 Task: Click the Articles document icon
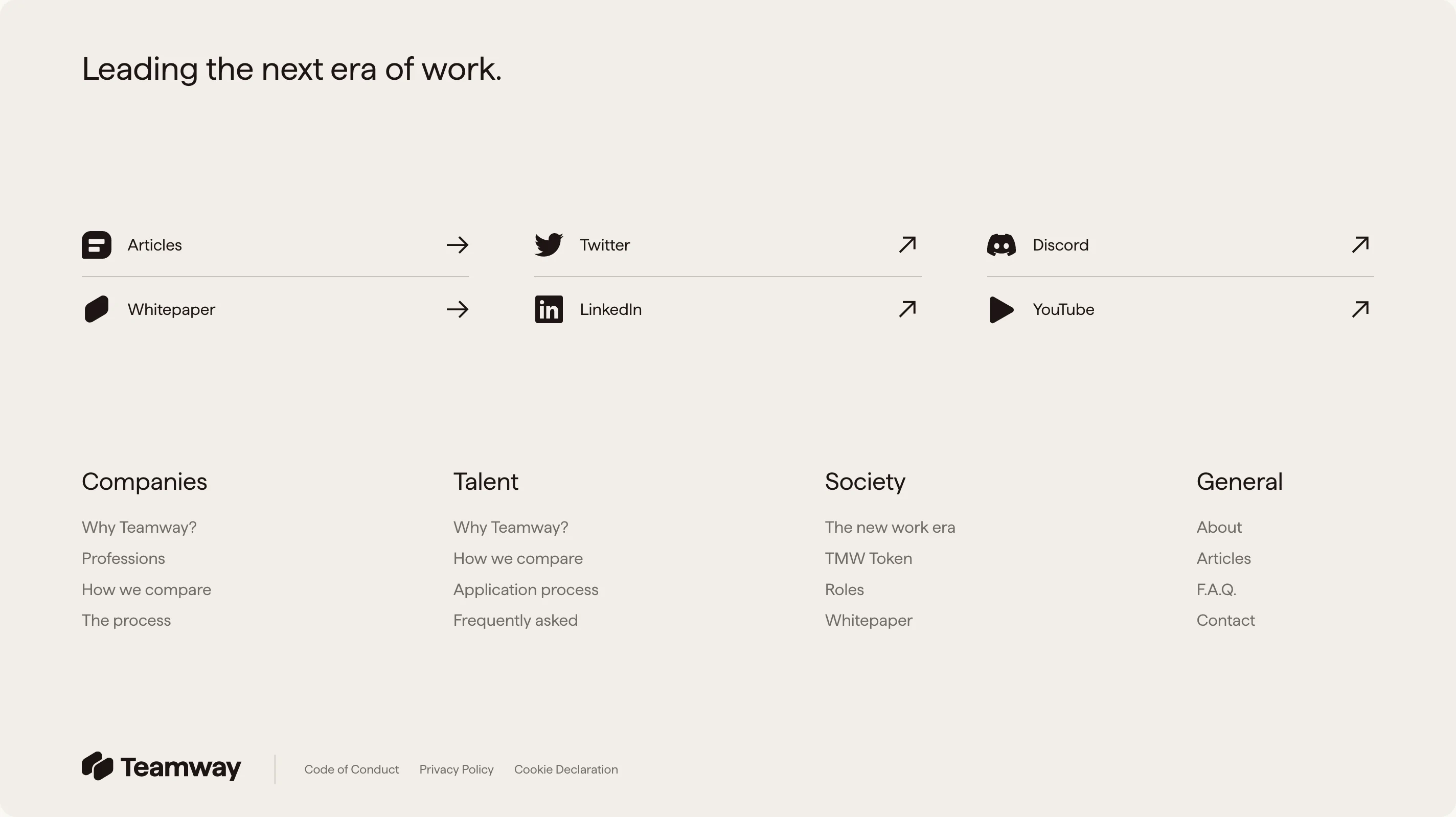[x=96, y=245]
